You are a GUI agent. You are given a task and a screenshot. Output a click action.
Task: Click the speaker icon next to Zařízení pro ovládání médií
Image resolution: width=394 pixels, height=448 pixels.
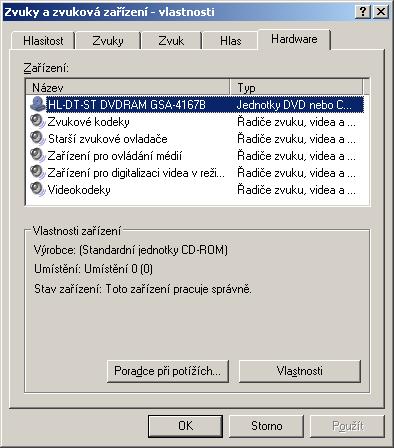(x=37, y=155)
